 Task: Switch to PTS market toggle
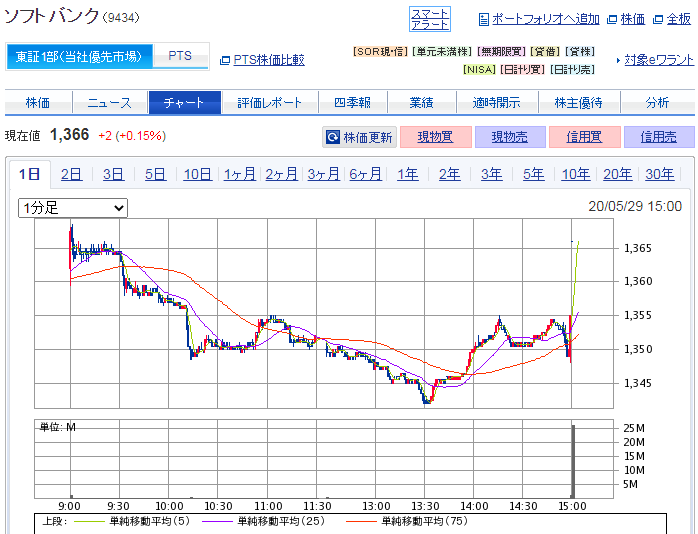(x=180, y=57)
